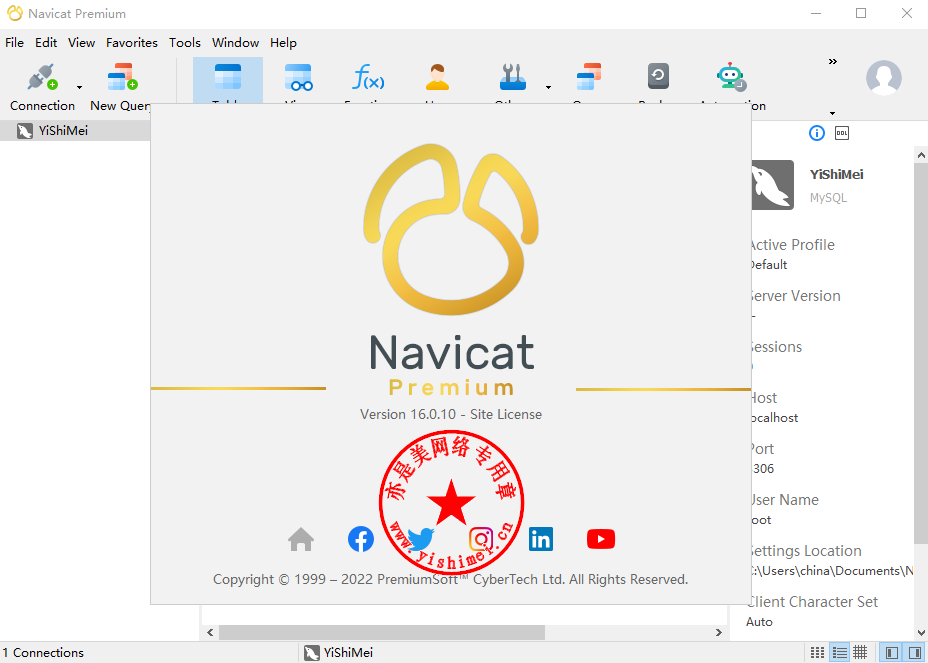Click the YiShiMei connection title in info pane
Screen dimensions: 928x663
[836, 175]
